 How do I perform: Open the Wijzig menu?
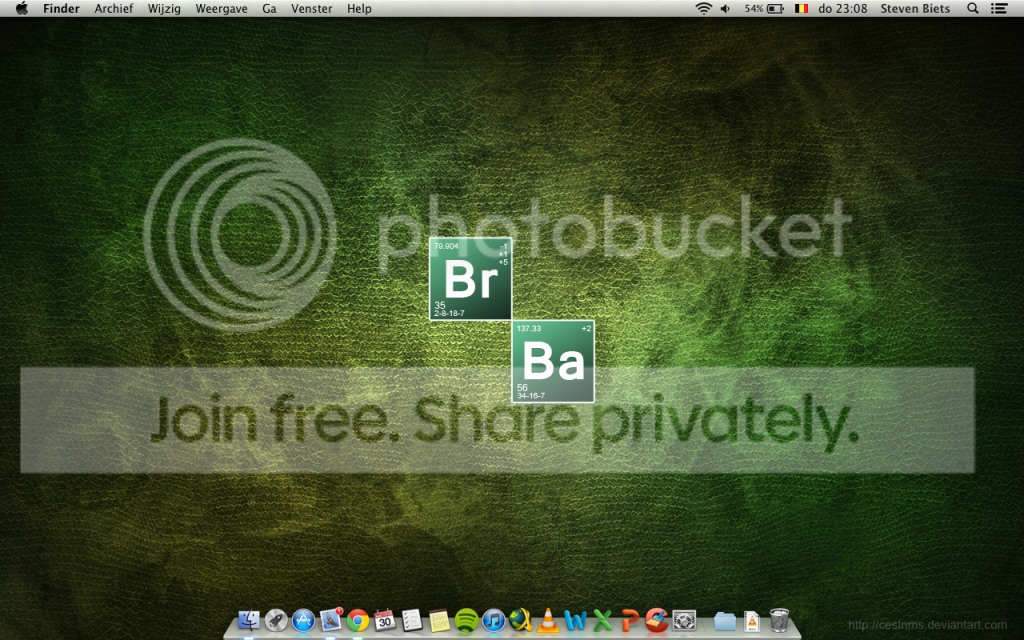pyautogui.click(x=164, y=8)
